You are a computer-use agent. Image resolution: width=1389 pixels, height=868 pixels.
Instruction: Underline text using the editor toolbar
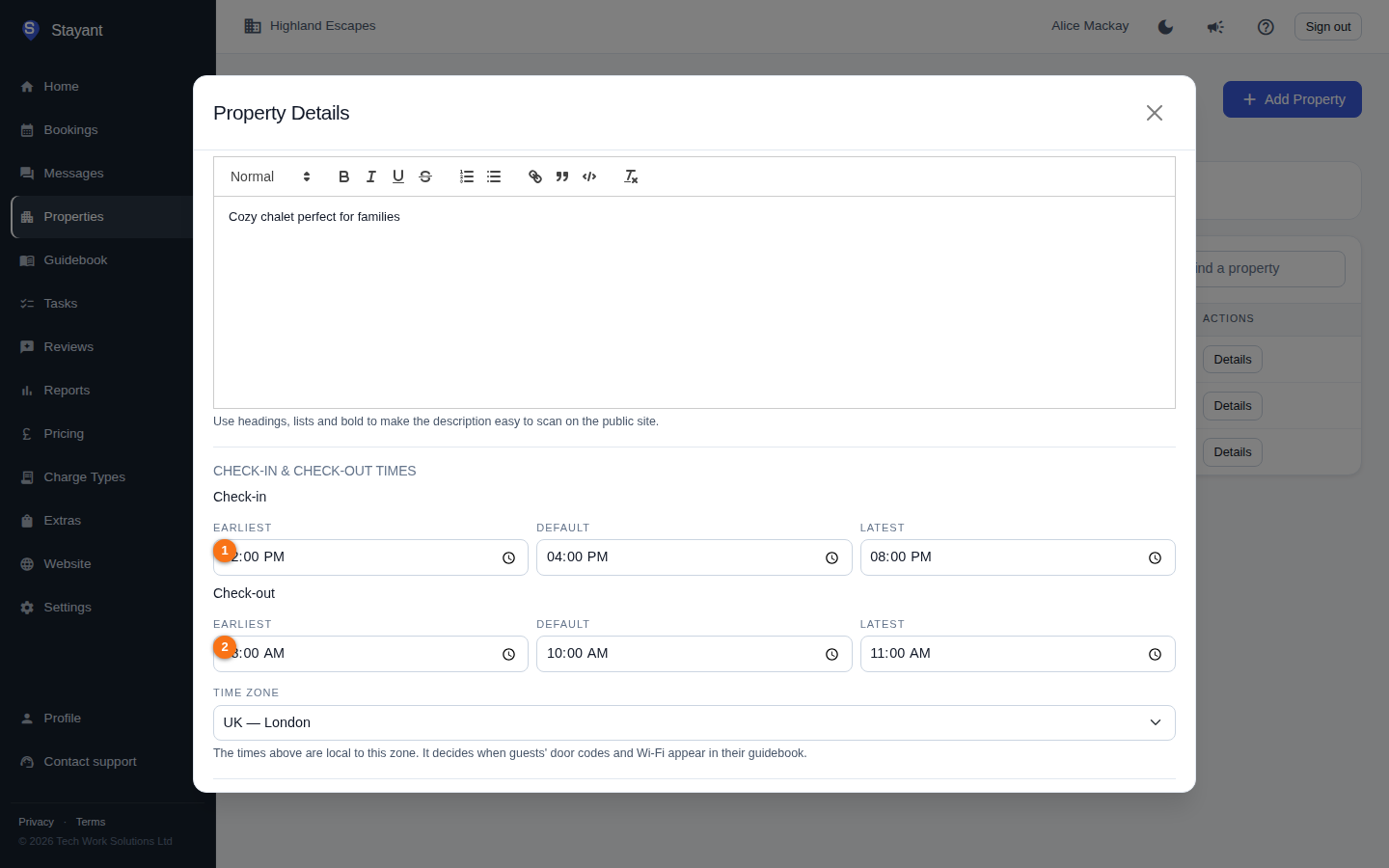pos(397,176)
